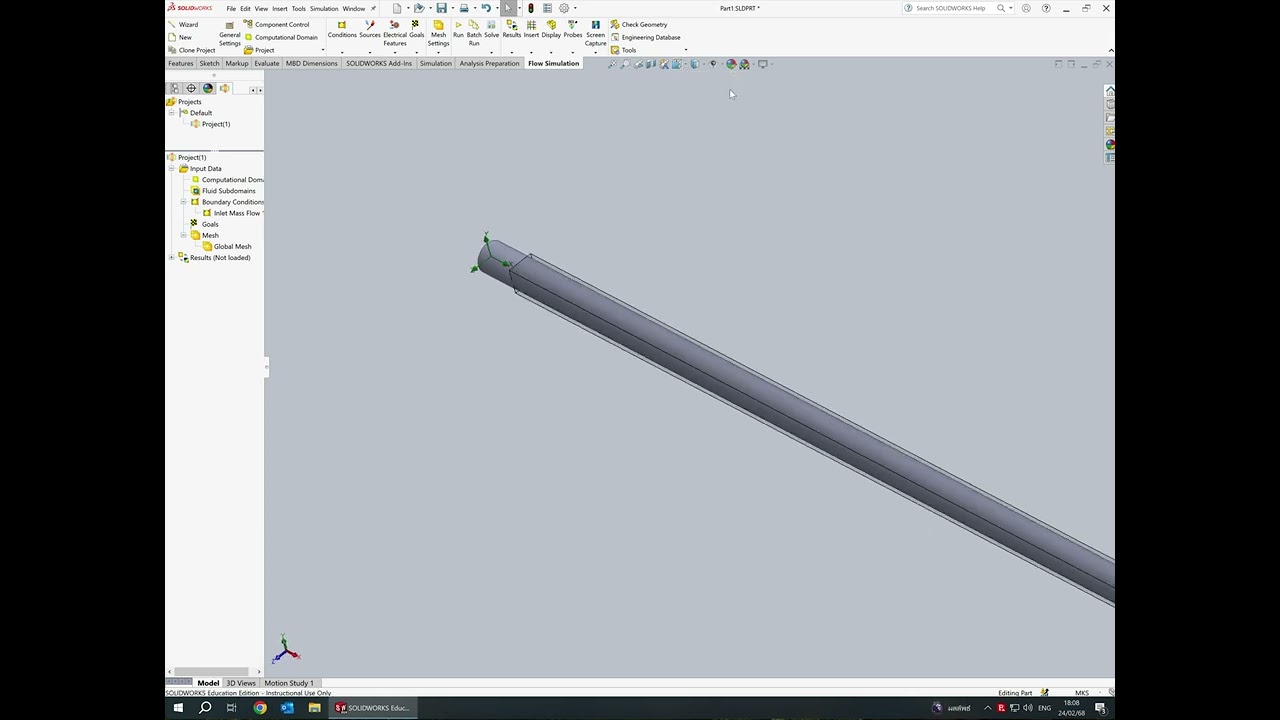Open the Results tool in ribbon
The width and height of the screenshot is (1280, 720).
511,30
